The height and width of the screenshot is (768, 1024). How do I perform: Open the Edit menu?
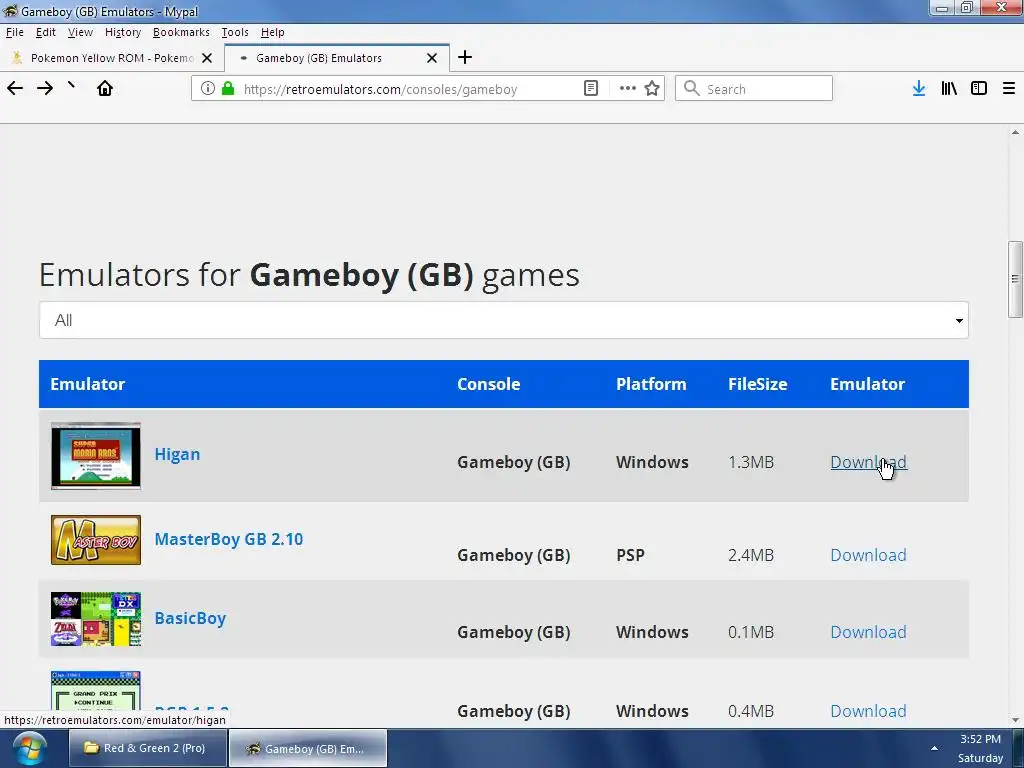46,32
